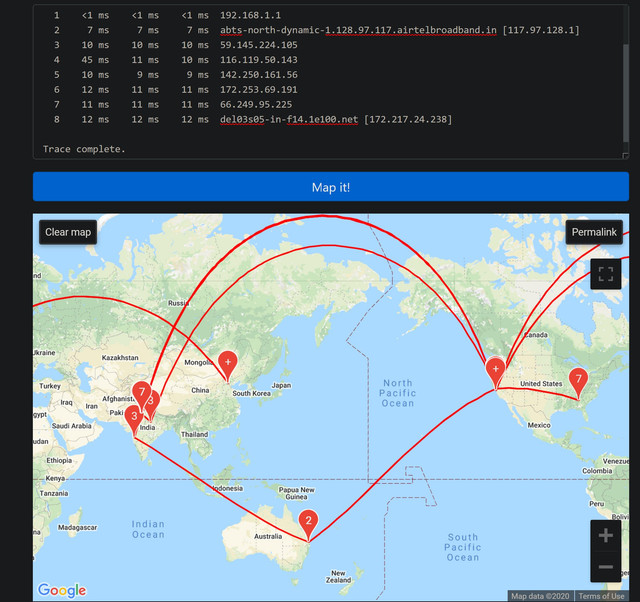This screenshot has height=602, width=640.
Task: Click IP 59.145.224.105 in hop 3
Action: coord(261,45)
